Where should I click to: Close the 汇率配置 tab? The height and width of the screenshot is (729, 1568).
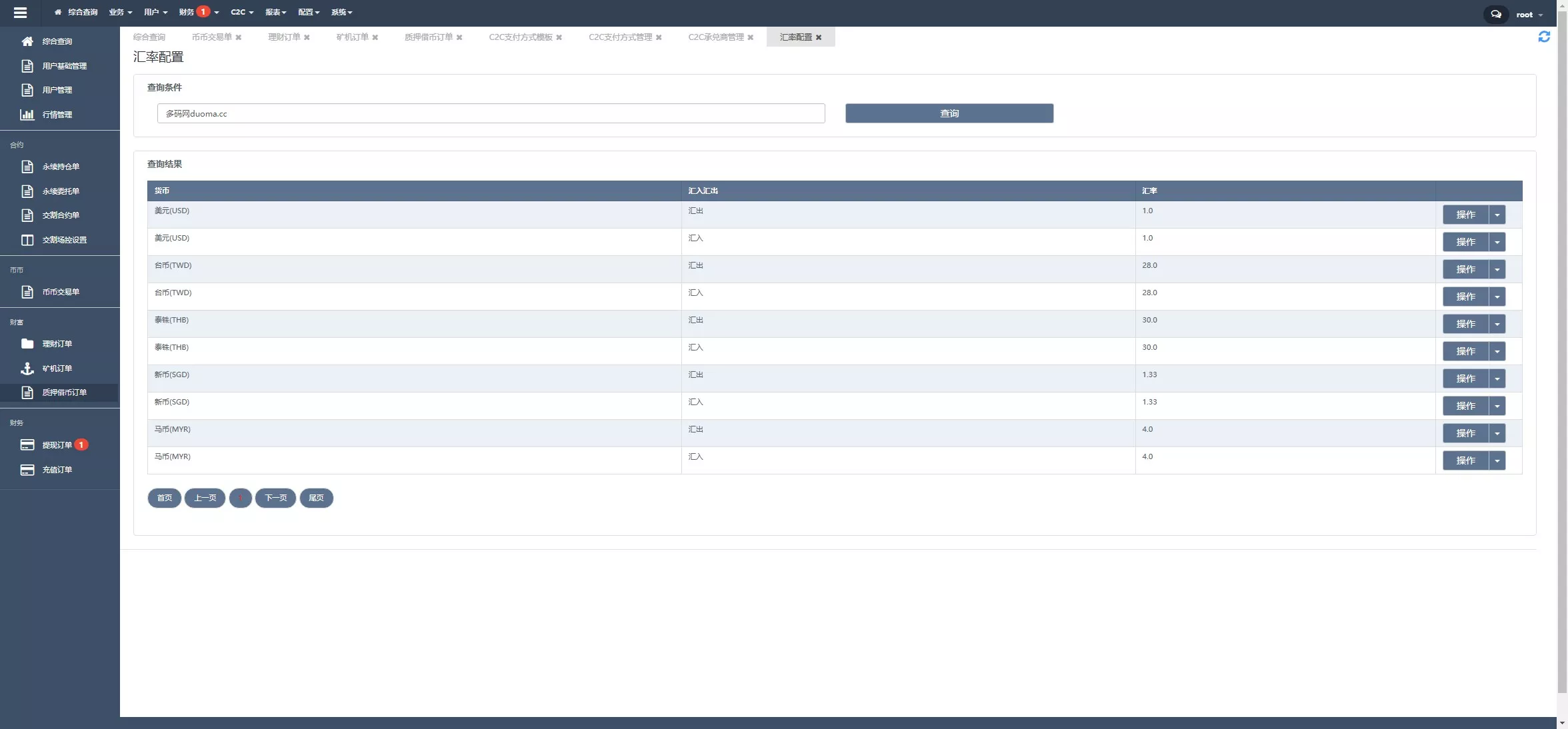(819, 37)
